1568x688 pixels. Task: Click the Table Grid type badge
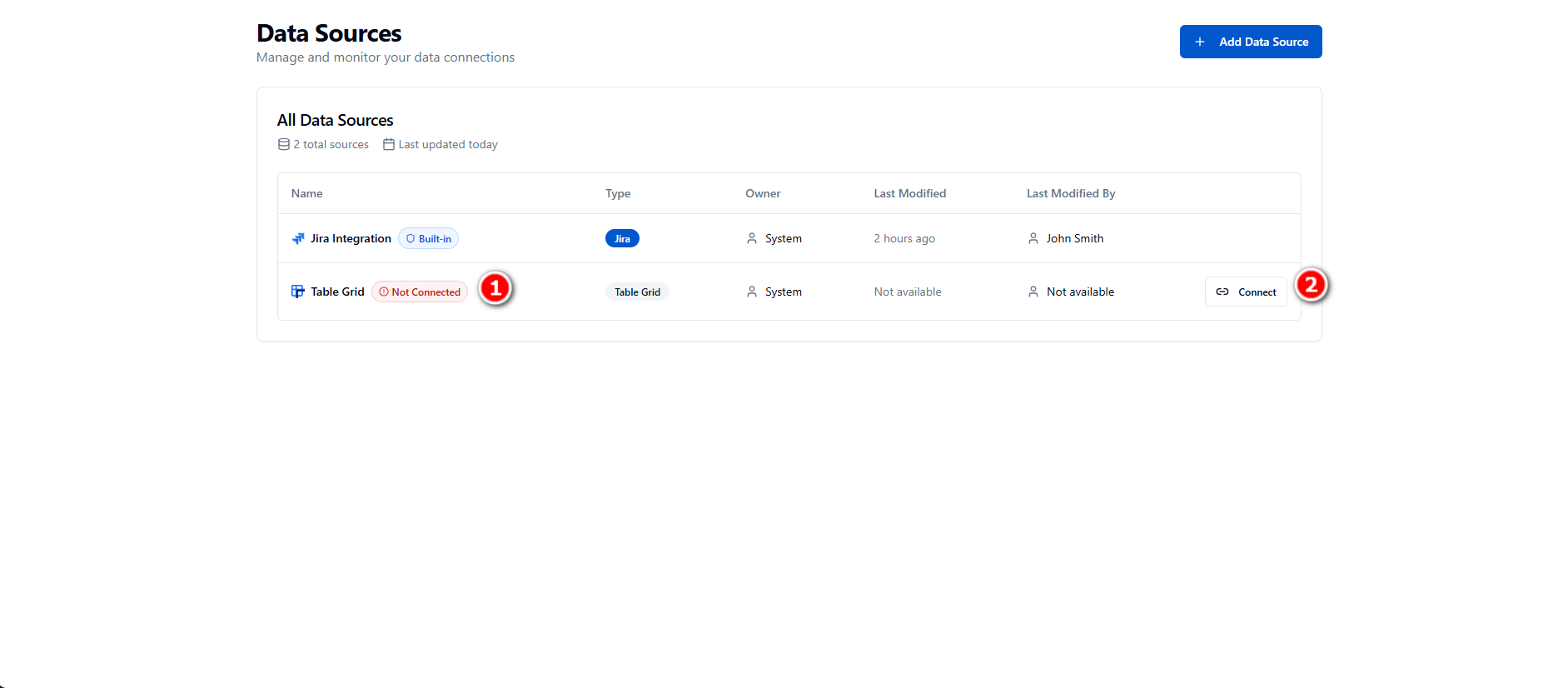[637, 292]
